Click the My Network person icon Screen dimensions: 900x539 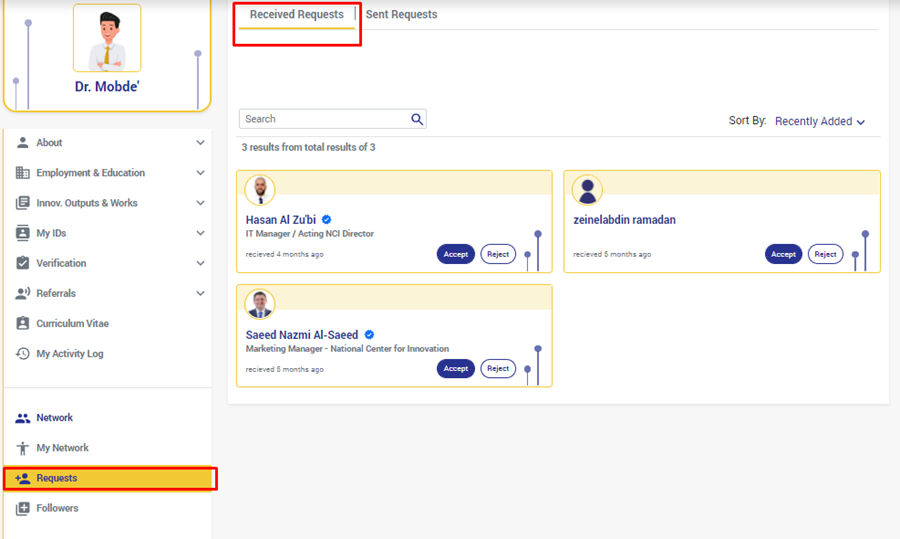coord(23,448)
